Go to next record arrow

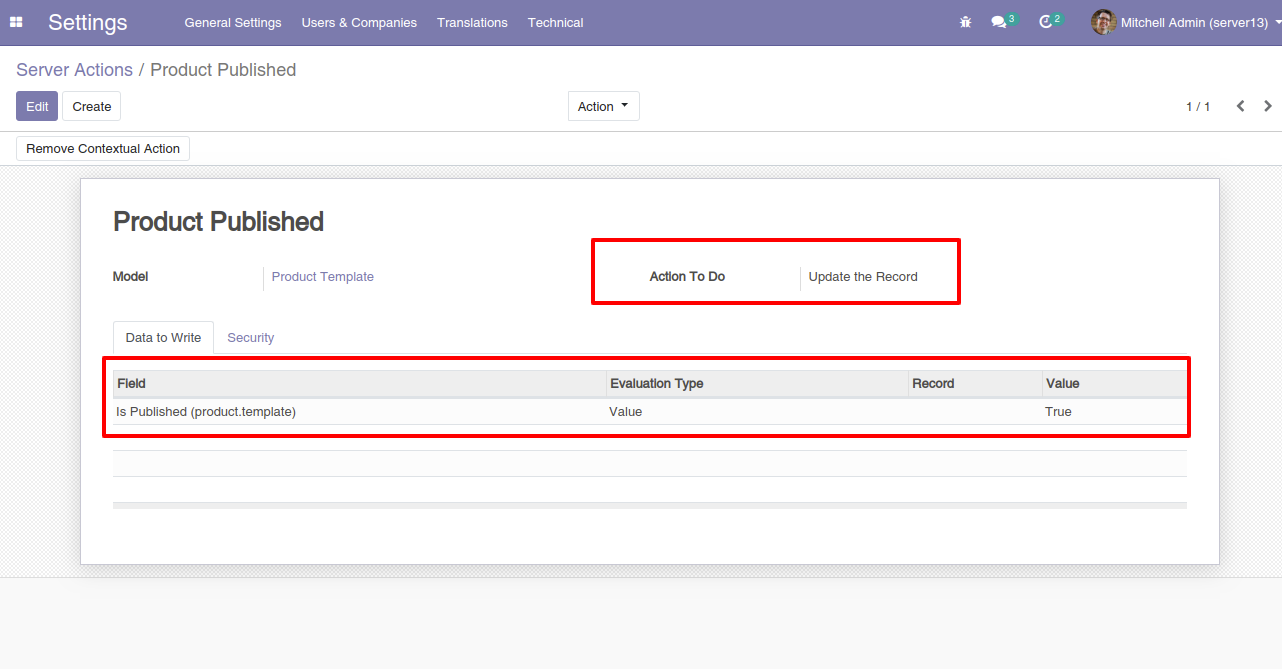pos(1268,106)
